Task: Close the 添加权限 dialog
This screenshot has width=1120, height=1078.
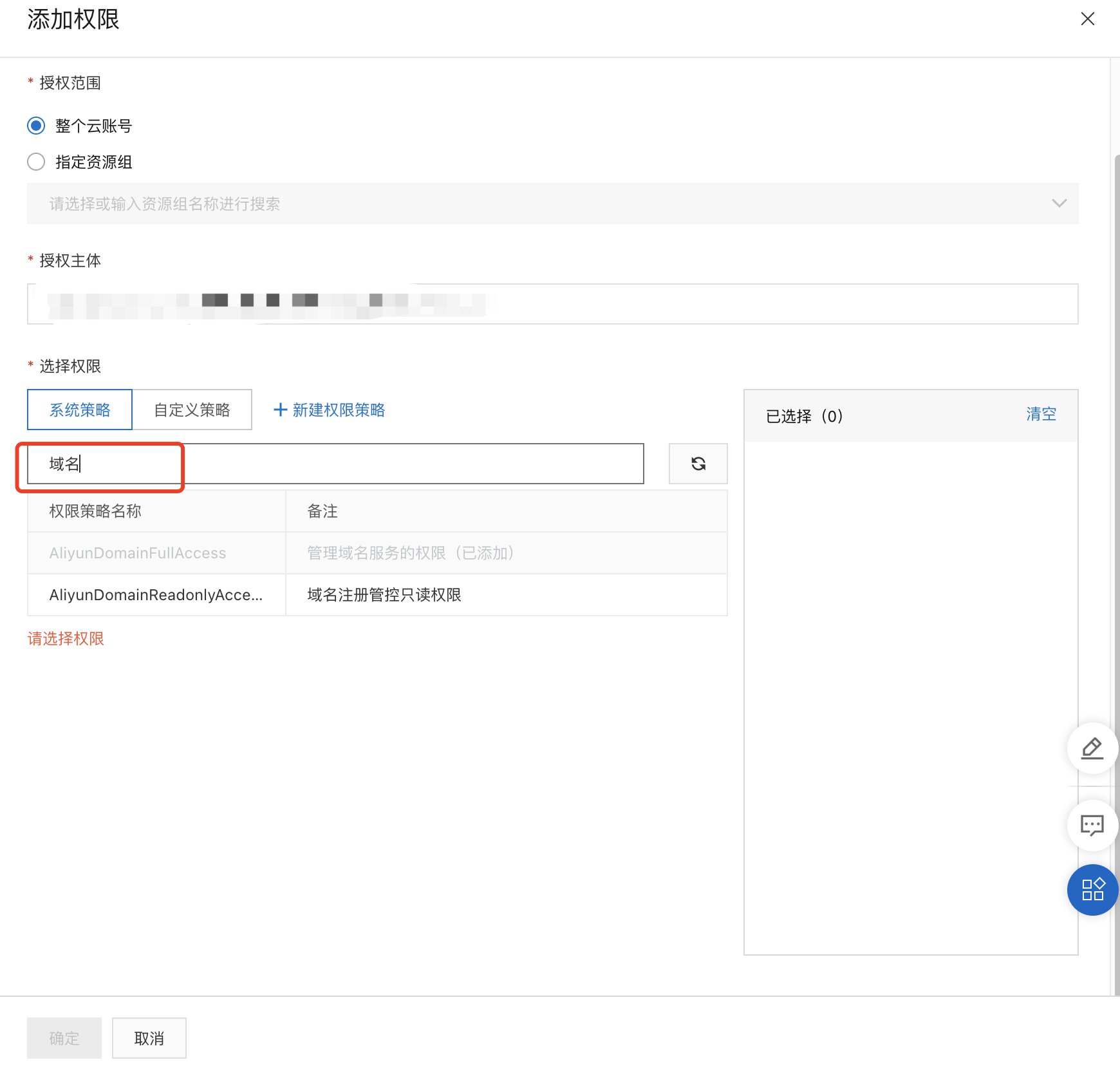Action: [x=1088, y=19]
